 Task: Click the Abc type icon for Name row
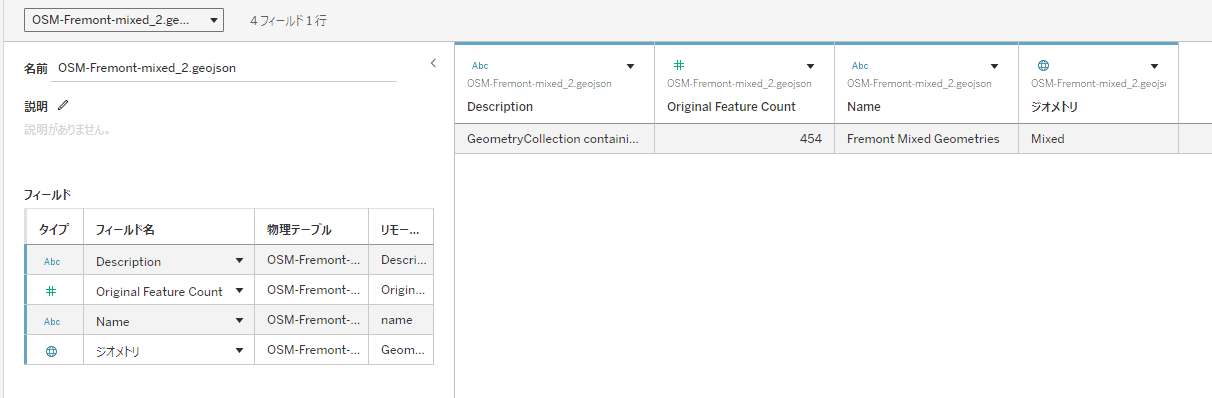(x=52, y=321)
